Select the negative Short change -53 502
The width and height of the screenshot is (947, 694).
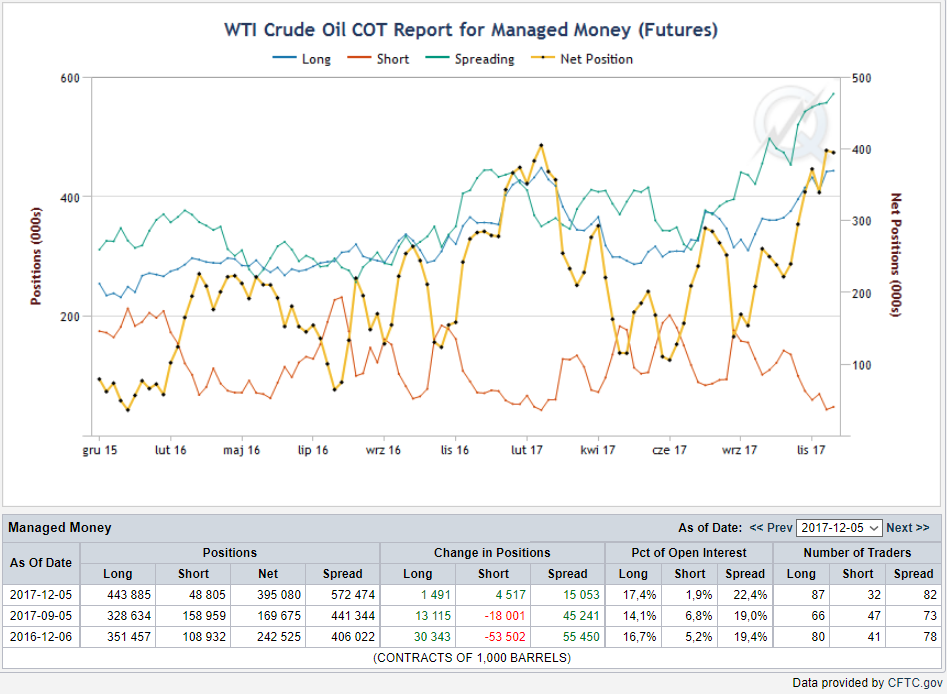[505, 637]
